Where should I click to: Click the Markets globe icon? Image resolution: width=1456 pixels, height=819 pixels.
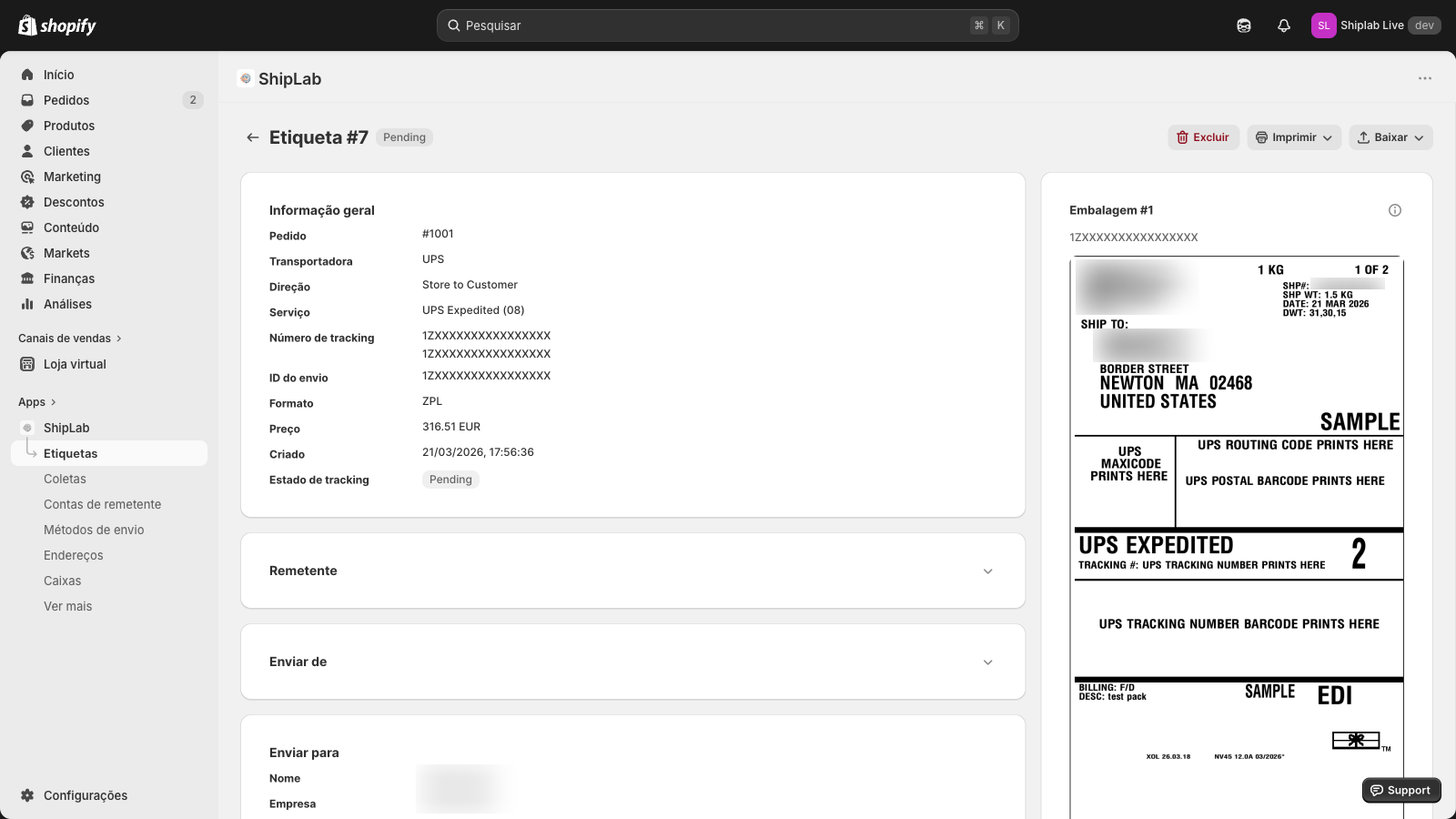(27, 253)
